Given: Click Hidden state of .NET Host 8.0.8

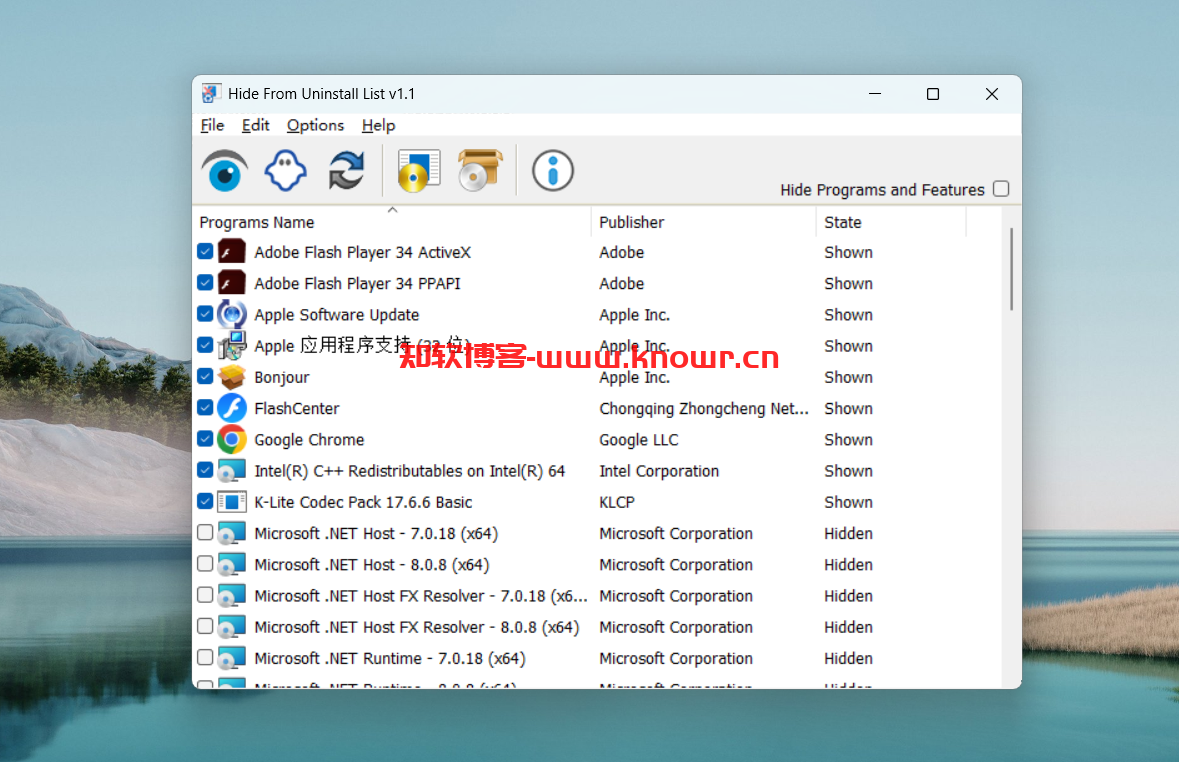Looking at the screenshot, I should [848, 565].
